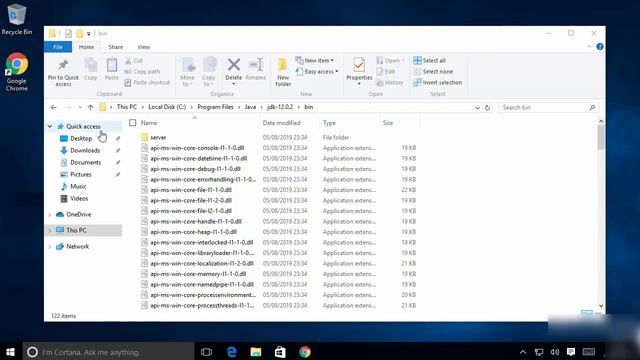
Task: Tick the select-all checkbox beside Name
Action: (x=133, y=122)
